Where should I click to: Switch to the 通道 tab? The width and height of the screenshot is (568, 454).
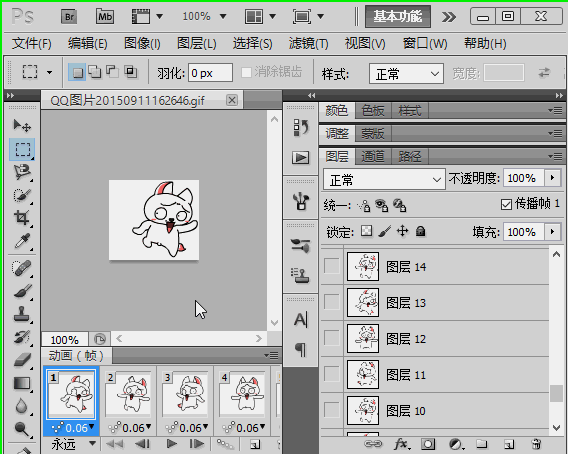point(373,157)
